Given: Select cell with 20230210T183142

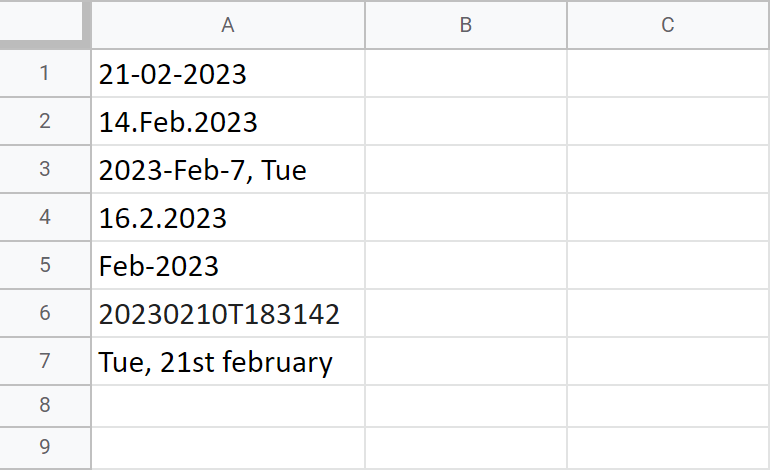Looking at the screenshot, I should (x=228, y=313).
